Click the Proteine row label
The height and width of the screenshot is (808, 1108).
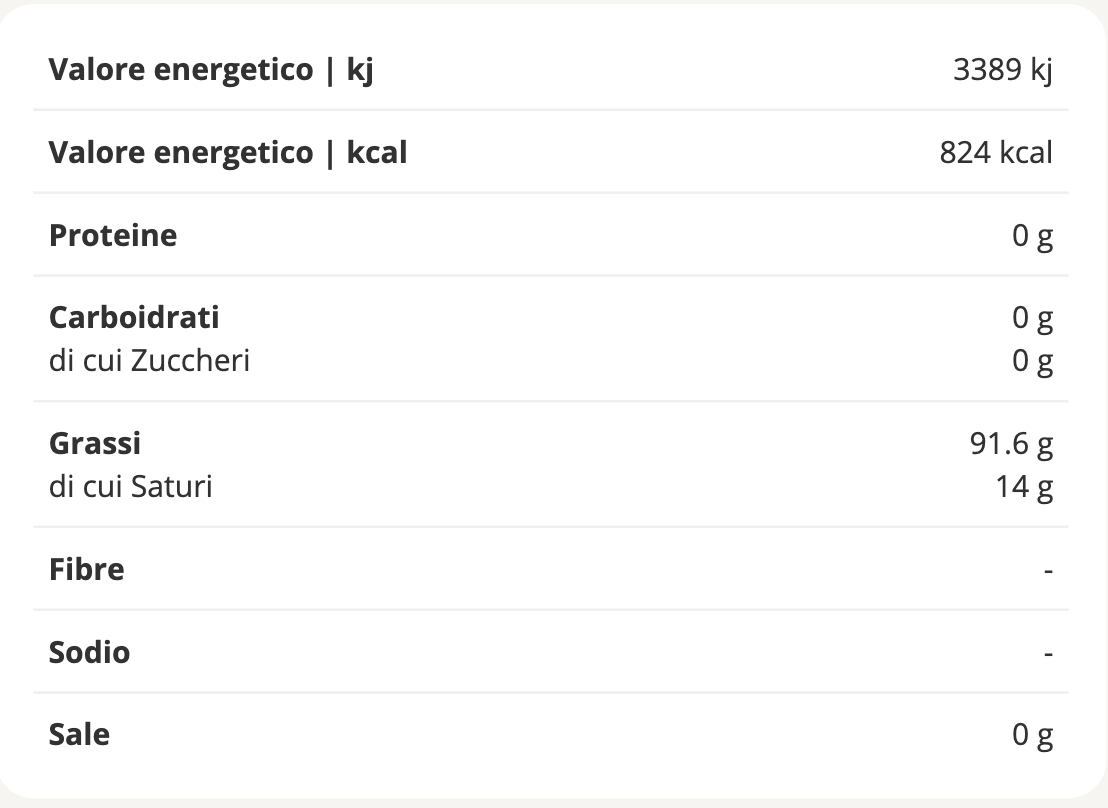click(113, 236)
